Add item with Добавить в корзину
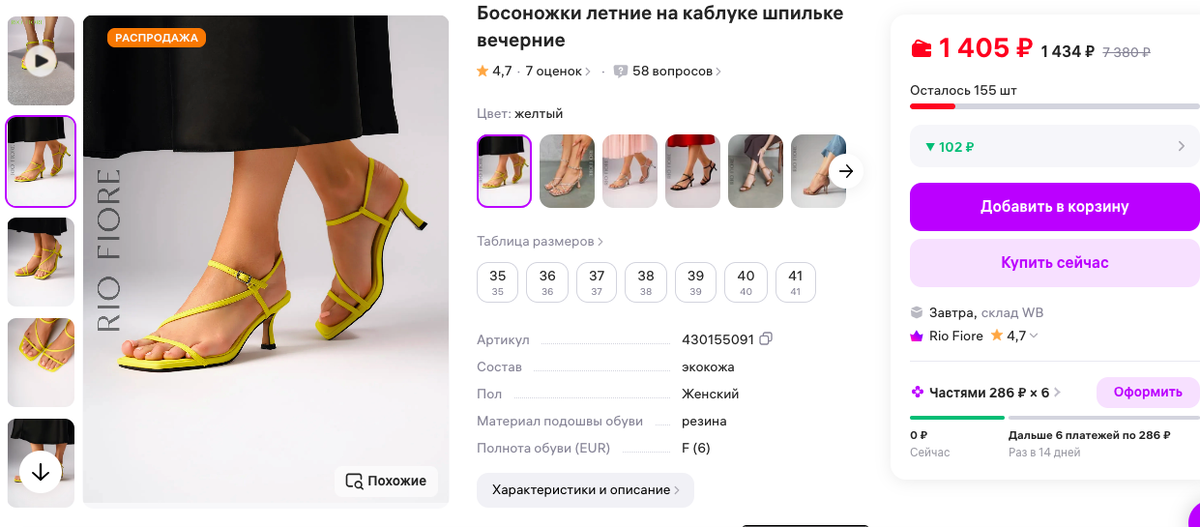The width and height of the screenshot is (1200, 527). 1054,207
